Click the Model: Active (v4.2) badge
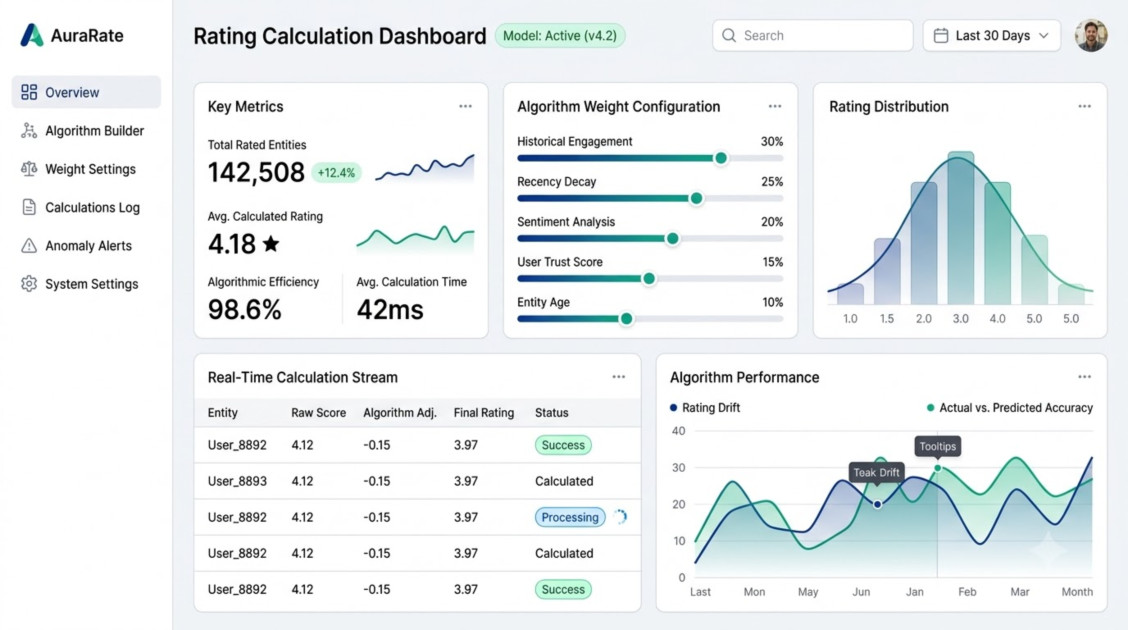This screenshot has width=1128, height=630. [x=560, y=35]
